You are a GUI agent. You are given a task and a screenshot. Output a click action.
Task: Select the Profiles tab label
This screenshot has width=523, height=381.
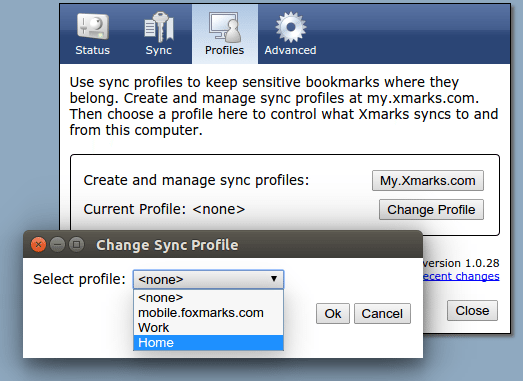coord(224,50)
